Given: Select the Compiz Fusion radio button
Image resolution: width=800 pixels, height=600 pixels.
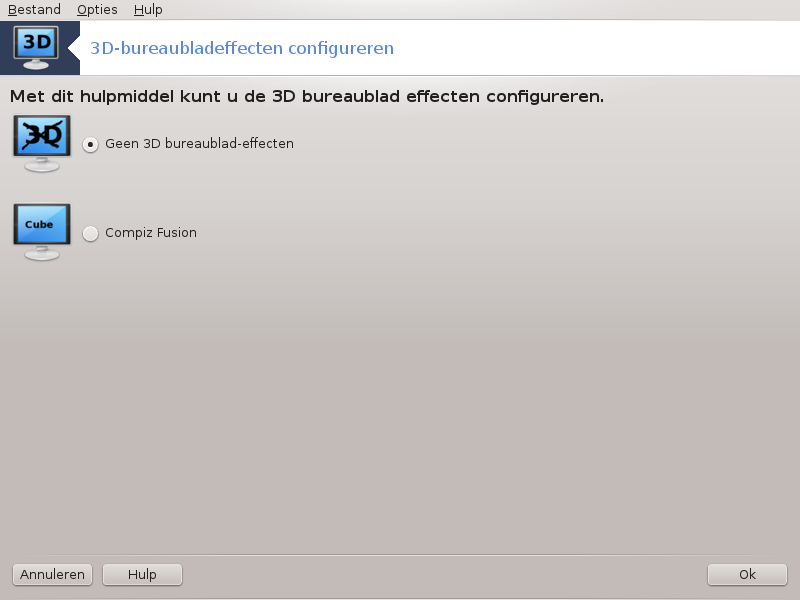Looking at the screenshot, I should click(x=90, y=233).
